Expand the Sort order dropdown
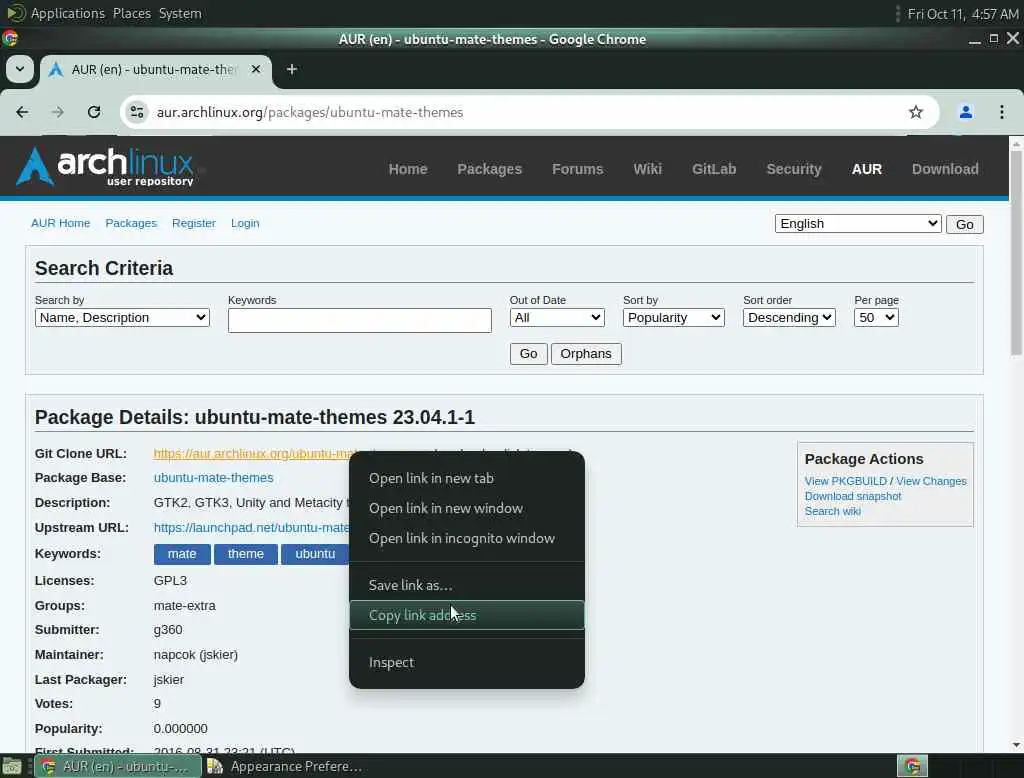This screenshot has height=778, width=1024. (x=789, y=318)
